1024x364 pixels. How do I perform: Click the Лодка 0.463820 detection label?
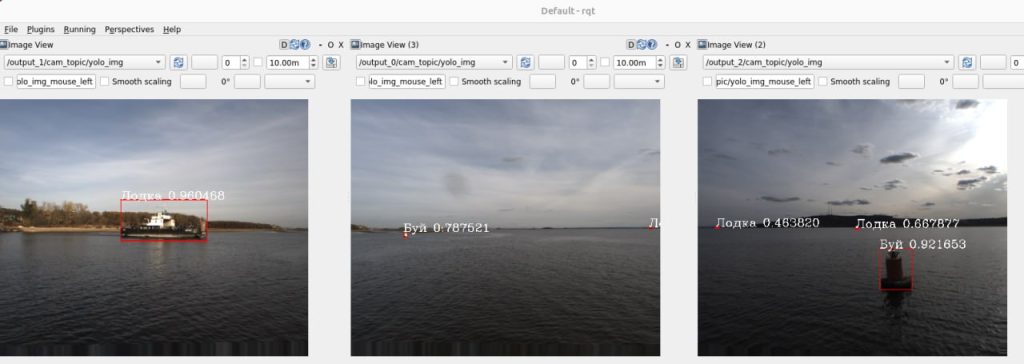767,223
